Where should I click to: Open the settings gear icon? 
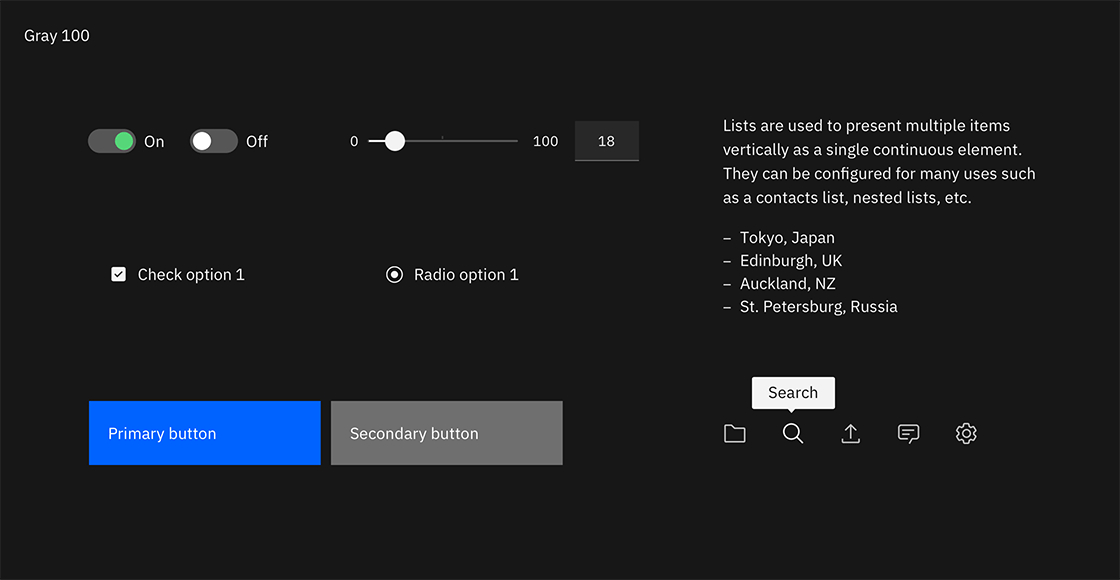pyautogui.click(x=965, y=433)
